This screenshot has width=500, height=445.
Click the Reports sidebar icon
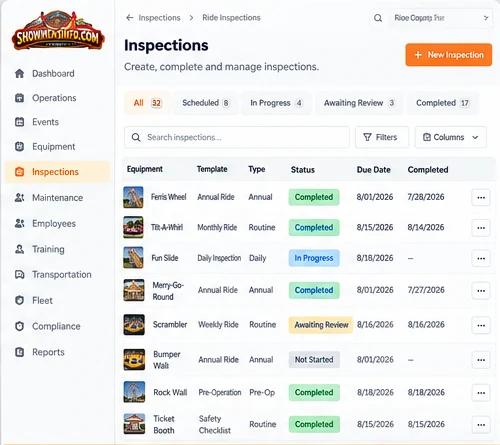click(x=20, y=352)
